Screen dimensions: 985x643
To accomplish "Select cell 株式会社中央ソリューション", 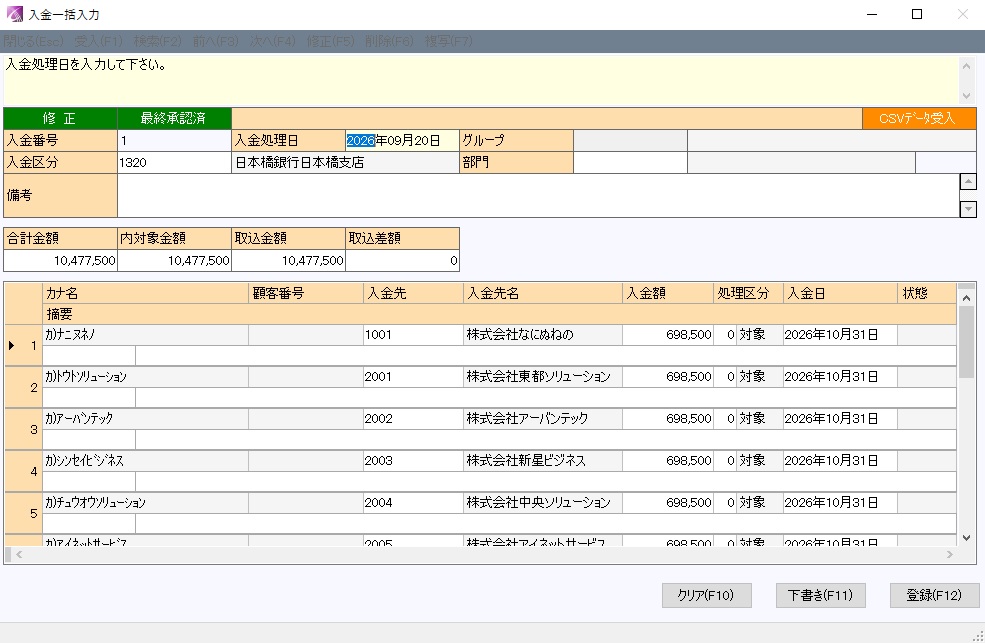I will click(x=543, y=503).
